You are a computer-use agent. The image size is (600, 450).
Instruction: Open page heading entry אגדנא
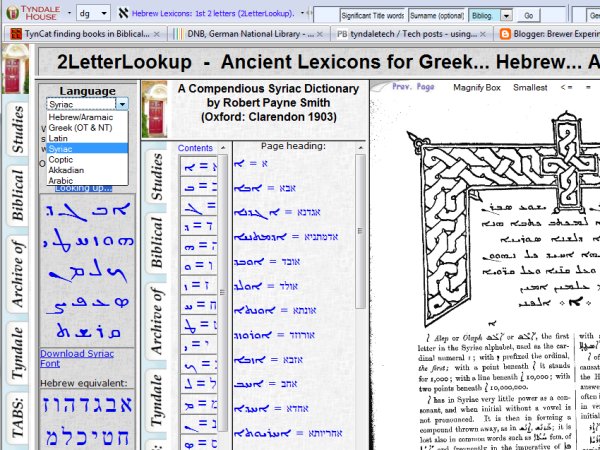click(x=277, y=212)
